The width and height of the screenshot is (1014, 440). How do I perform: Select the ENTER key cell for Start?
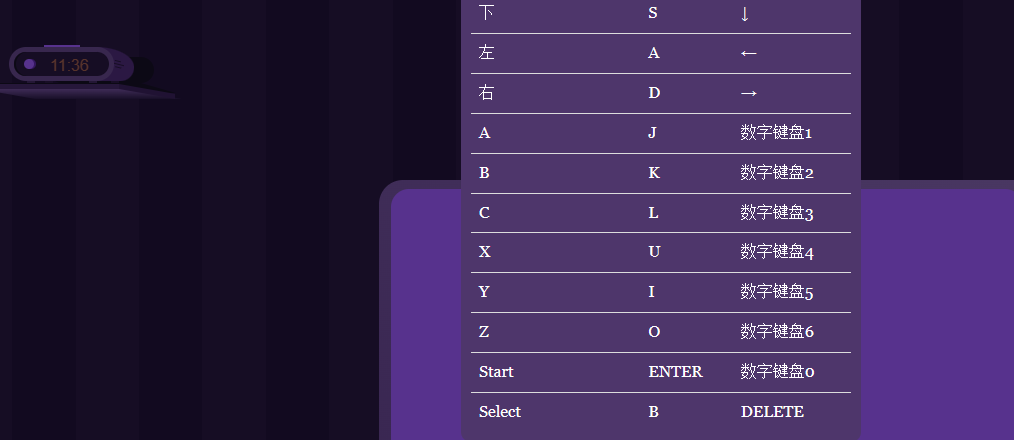(x=675, y=372)
